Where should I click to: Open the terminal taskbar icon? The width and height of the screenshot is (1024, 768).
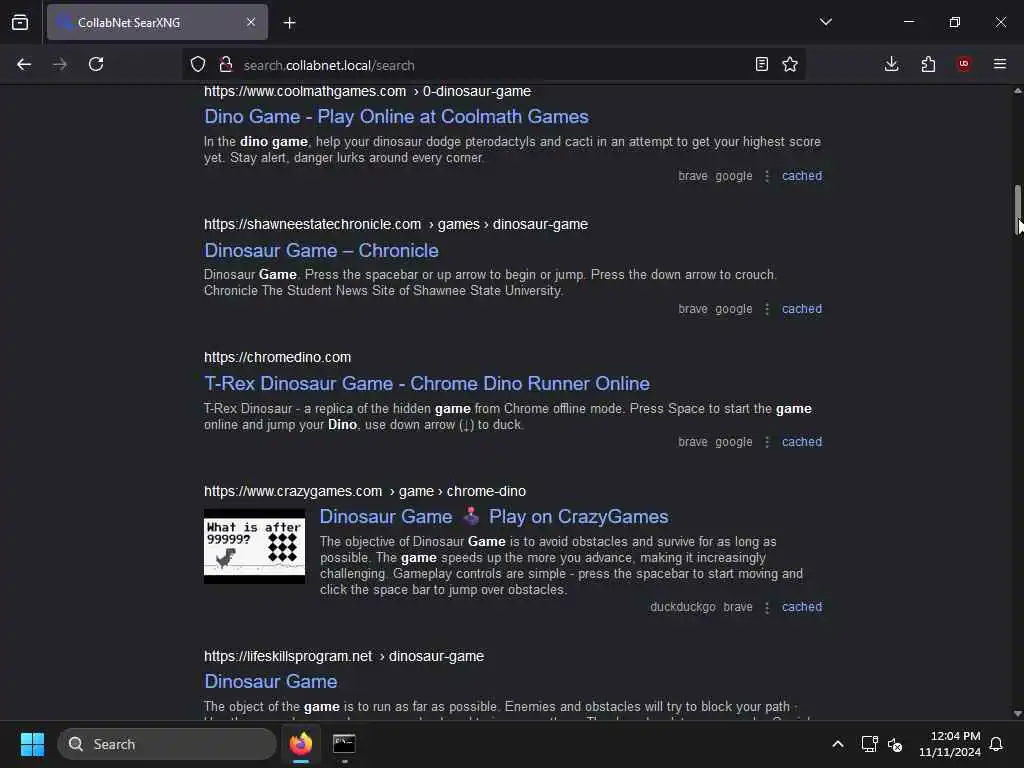pos(344,744)
